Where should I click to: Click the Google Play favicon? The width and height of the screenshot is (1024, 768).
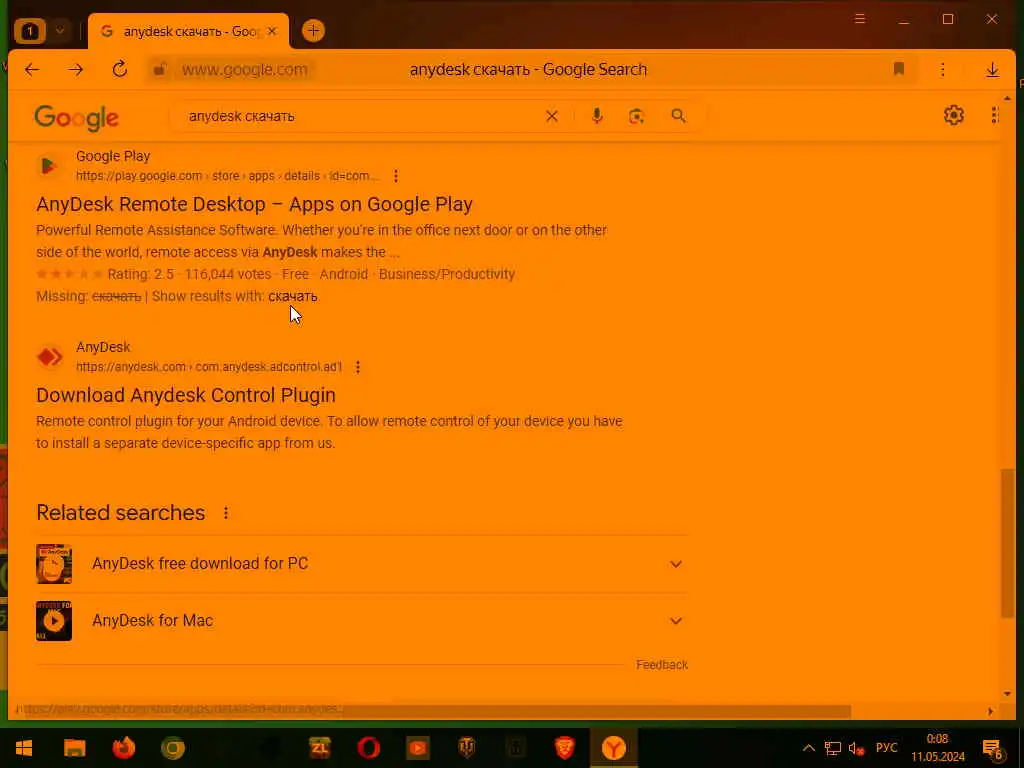point(49,166)
